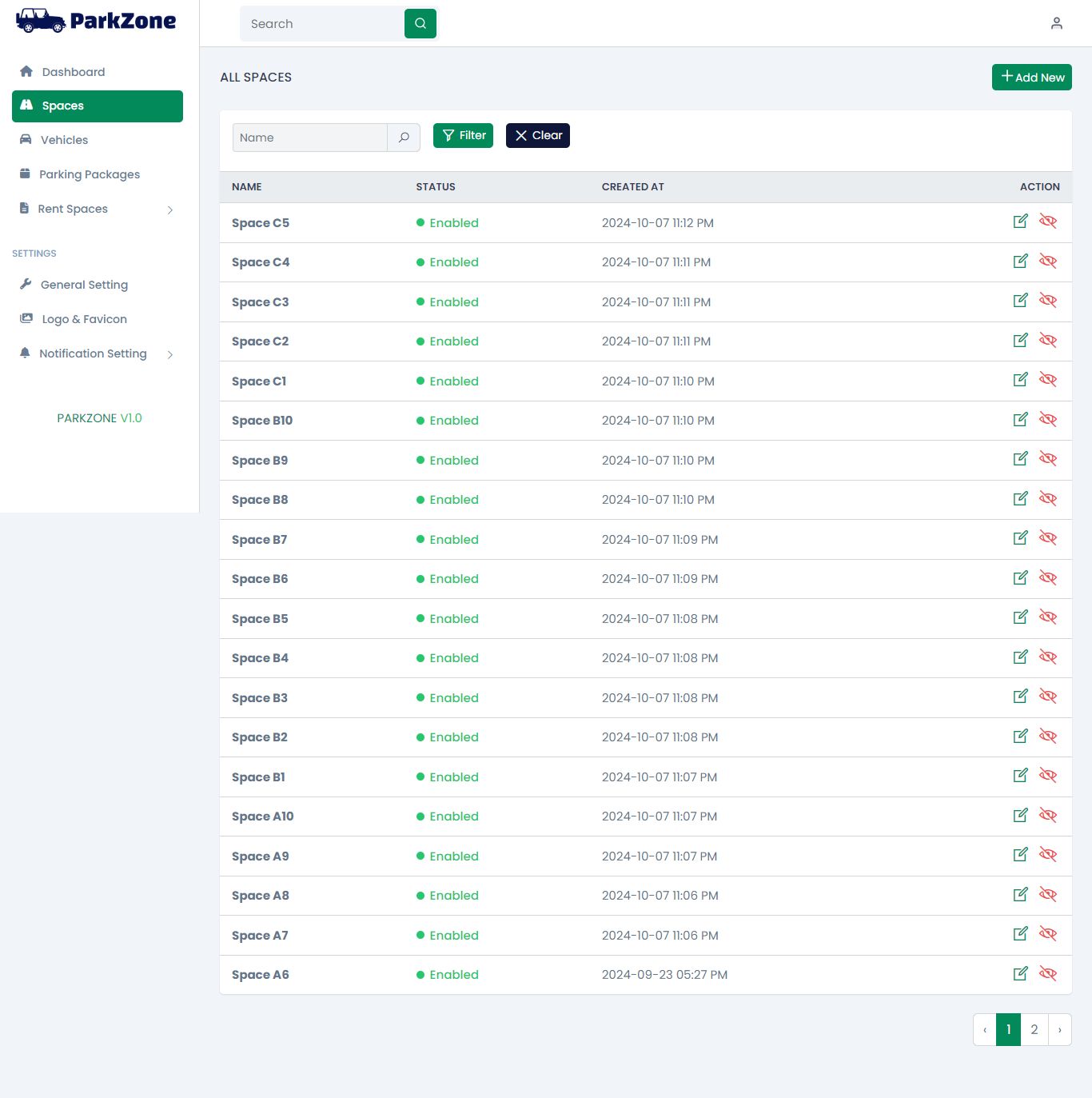The height and width of the screenshot is (1098, 1092).
Task: Click the ParkZone jeep logo
Action: click(40, 21)
